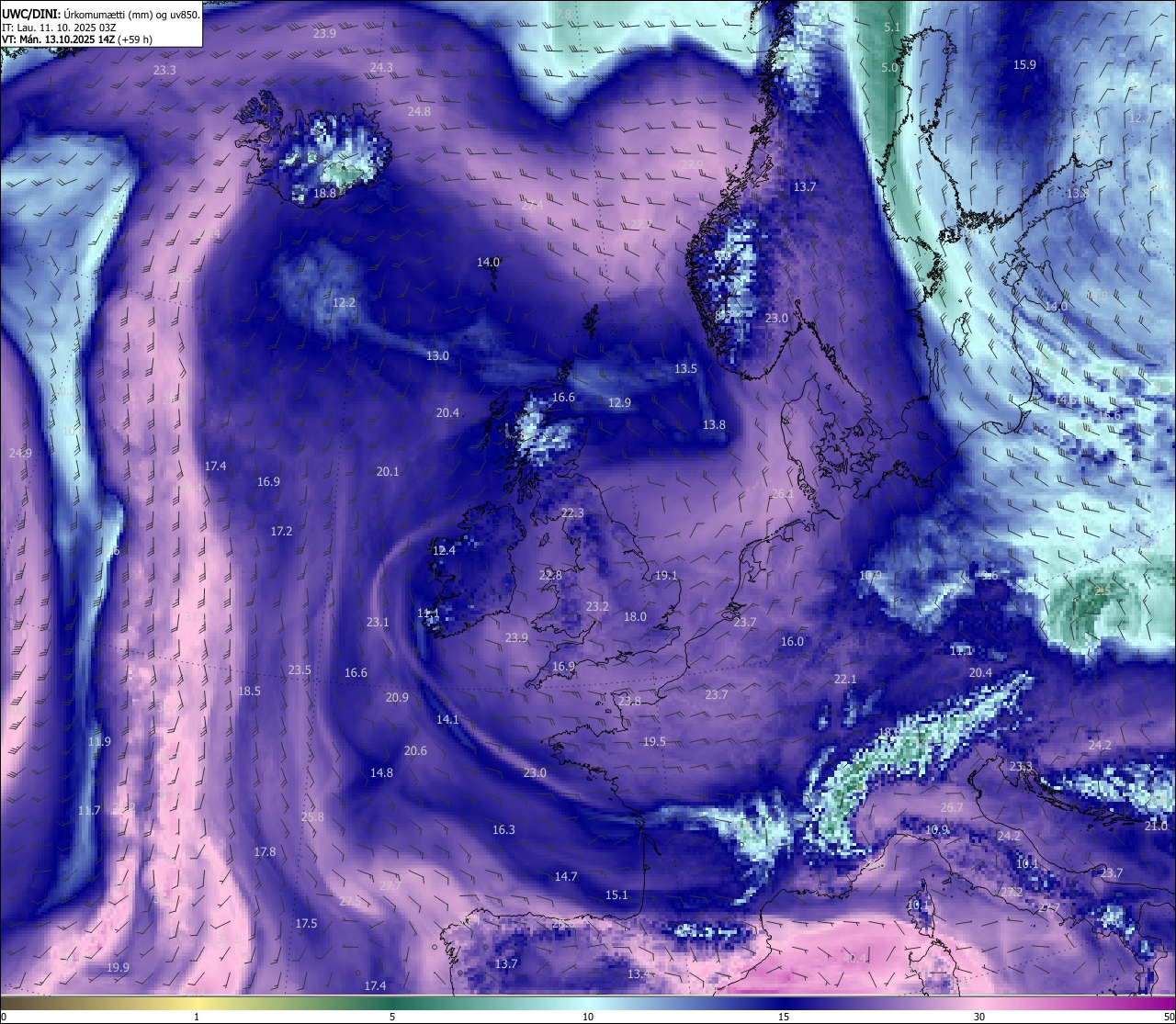Click the 26.1 map value

coord(782,493)
